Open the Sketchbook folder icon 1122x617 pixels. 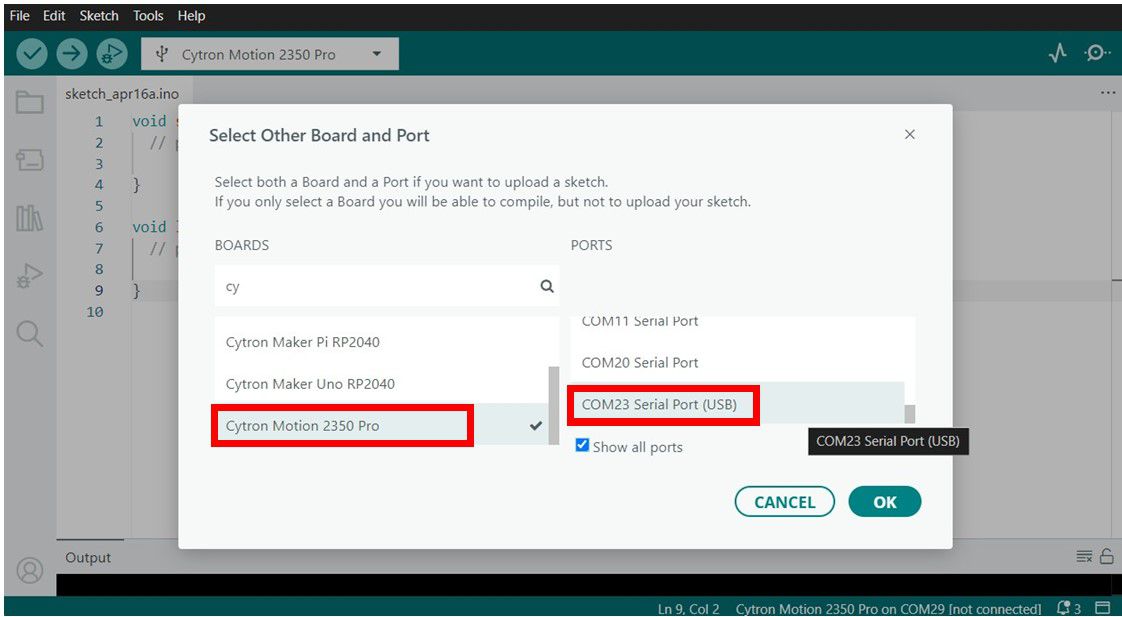click(30, 102)
